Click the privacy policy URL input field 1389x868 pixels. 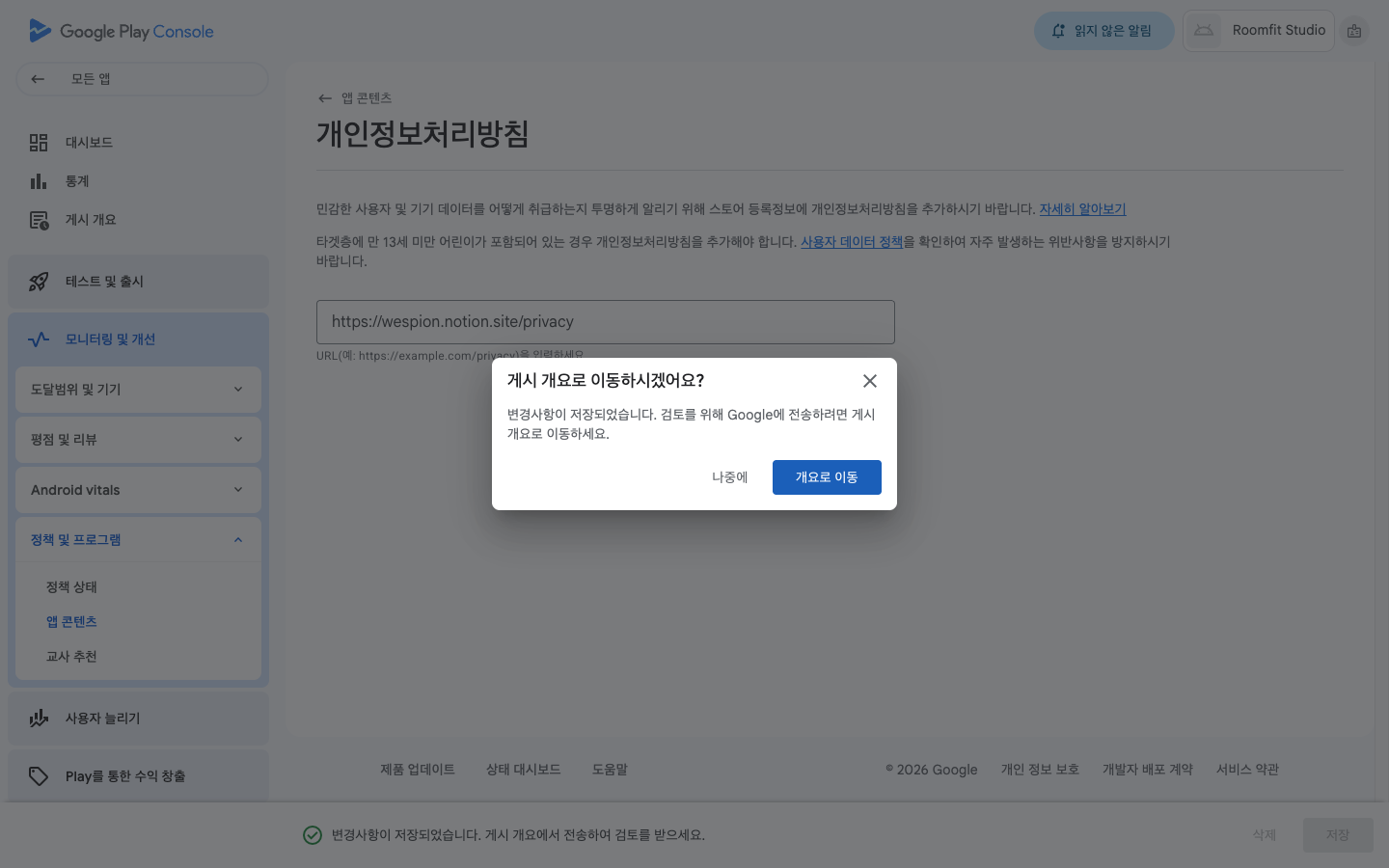pos(605,322)
